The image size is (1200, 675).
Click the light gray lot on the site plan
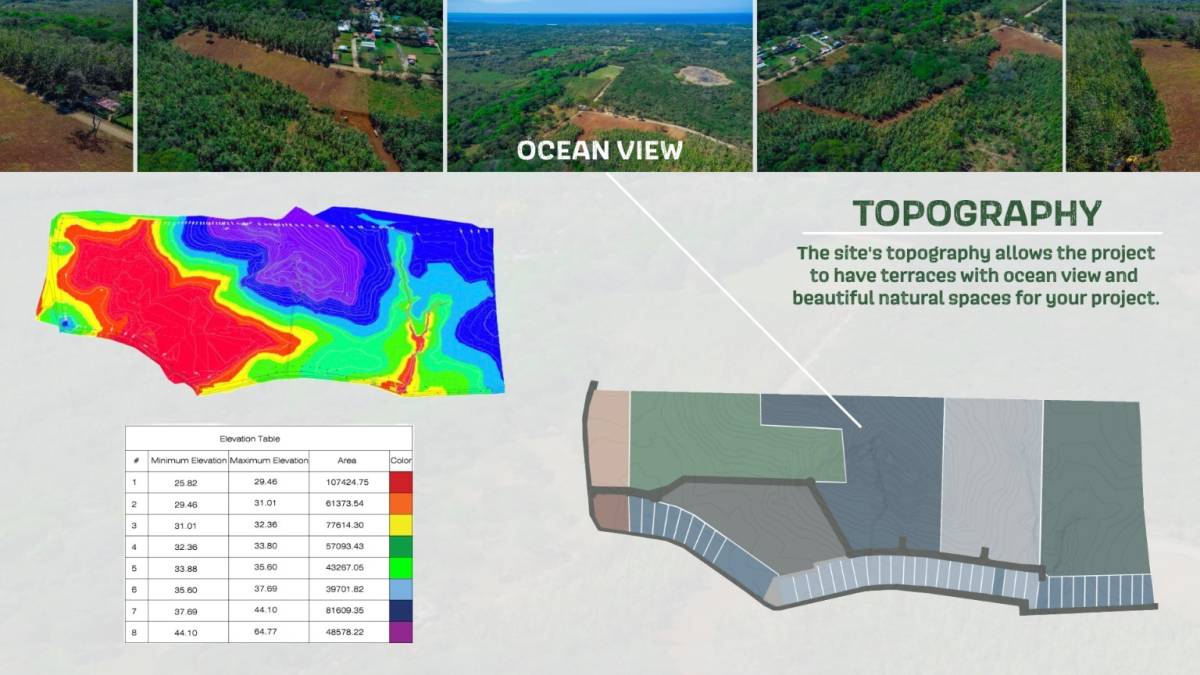coord(992,475)
